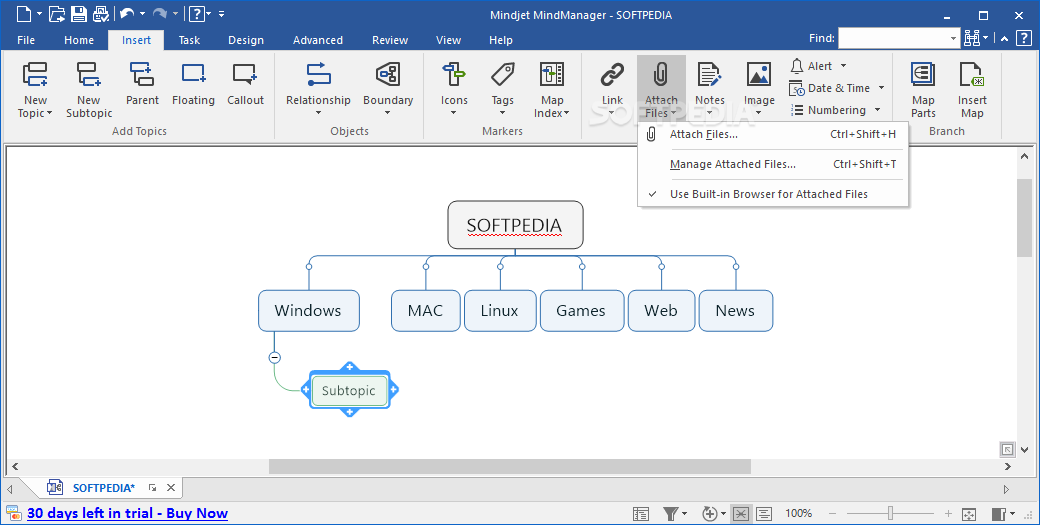Viewport: 1040px width, 525px height.
Task: Click the Boundary tool
Action: click(x=388, y=88)
